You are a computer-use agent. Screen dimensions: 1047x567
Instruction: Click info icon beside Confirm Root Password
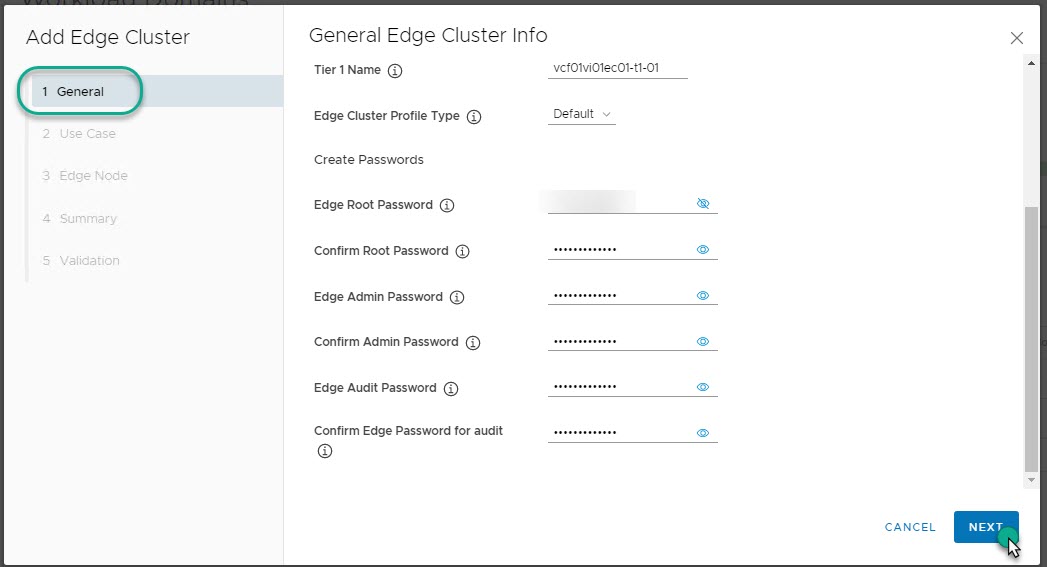tap(462, 252)
